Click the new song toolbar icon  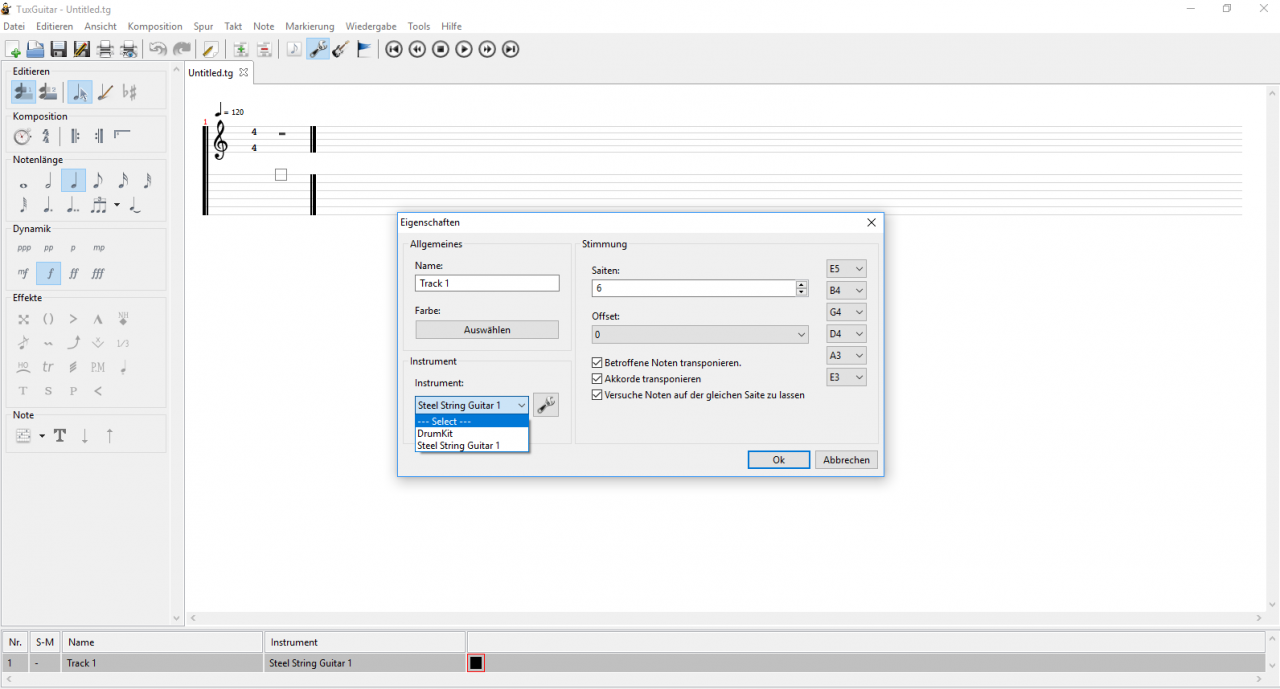tap(13, 49)
